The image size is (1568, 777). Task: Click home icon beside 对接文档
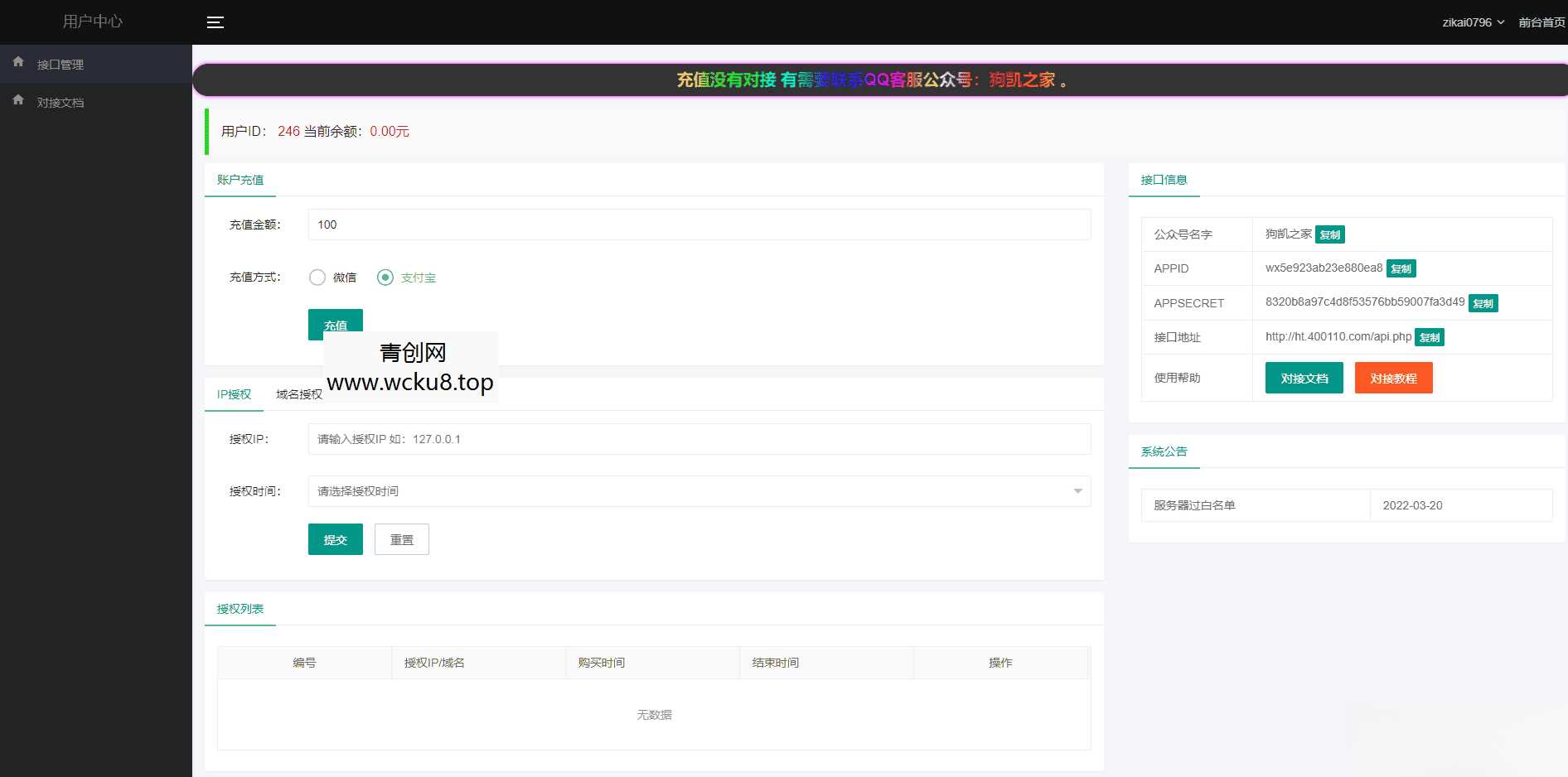[18, 100]
